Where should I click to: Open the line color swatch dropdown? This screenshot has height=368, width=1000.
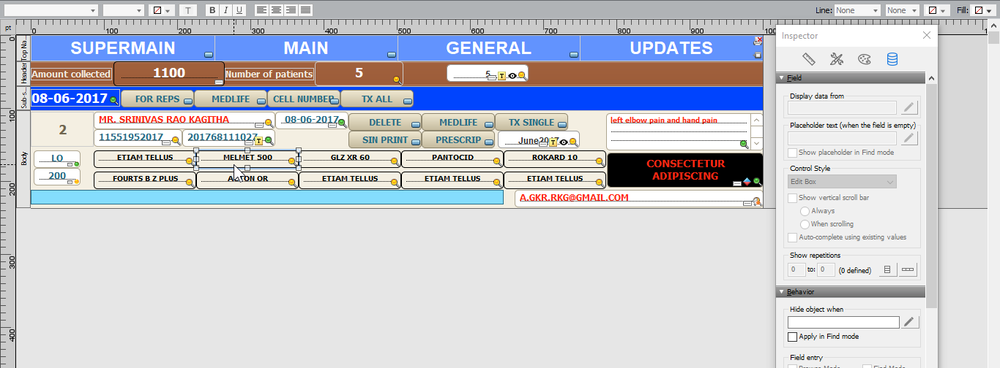click(937, 10)
